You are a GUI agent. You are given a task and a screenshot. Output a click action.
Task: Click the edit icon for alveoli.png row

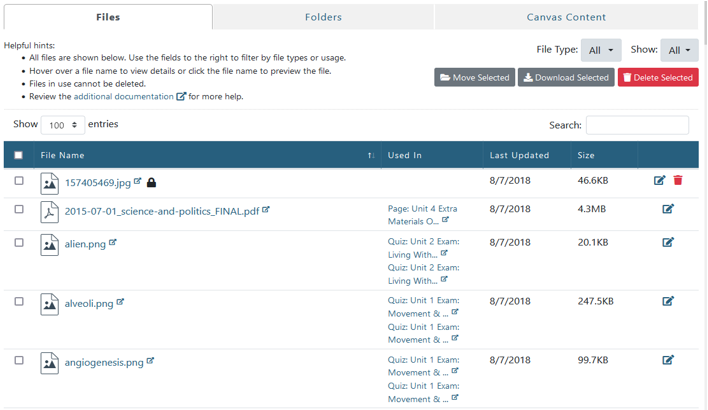pyautogui.click(x=668, y=301)
